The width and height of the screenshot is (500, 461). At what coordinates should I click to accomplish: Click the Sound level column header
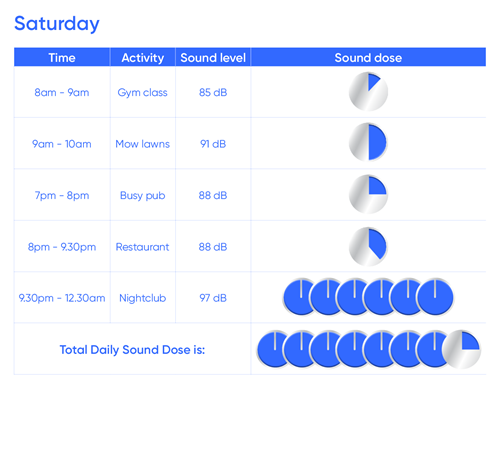click(213, 57)
